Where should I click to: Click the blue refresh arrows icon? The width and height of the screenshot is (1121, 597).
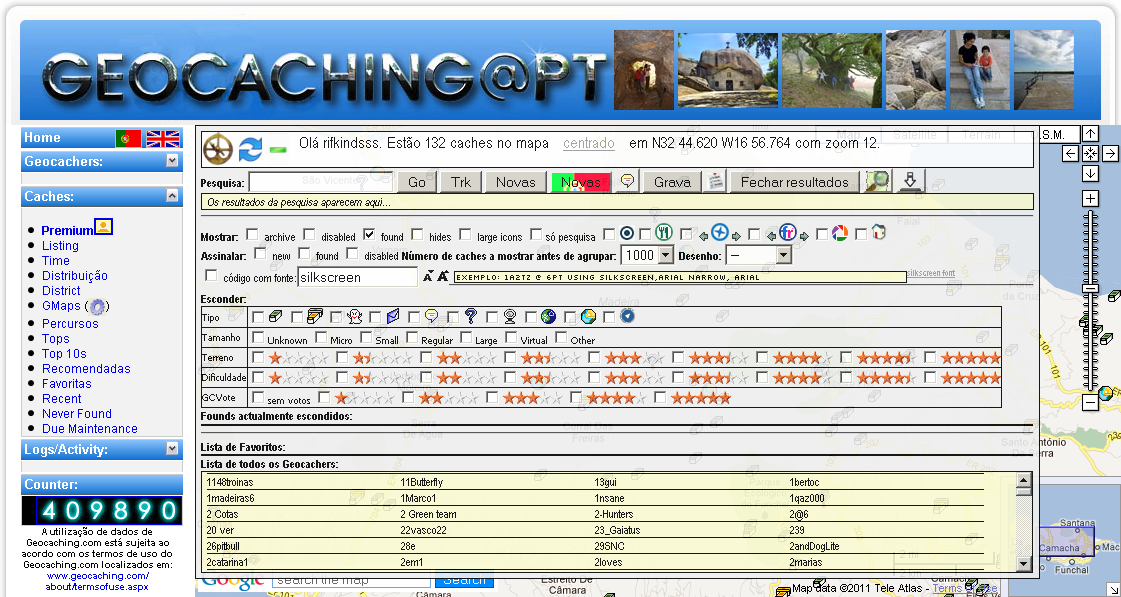click(250, 150)
